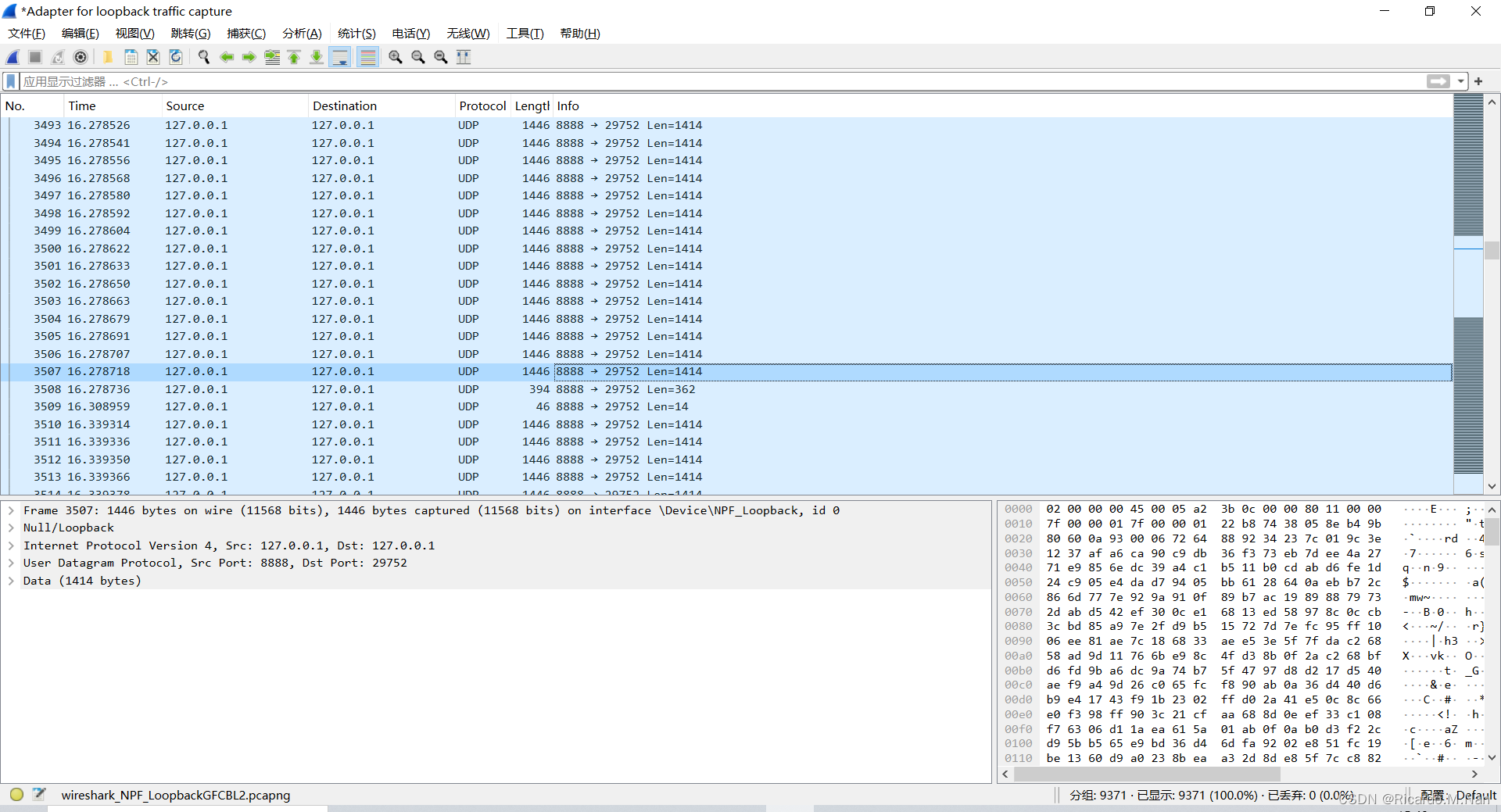Zoom in the packet text
Image resolution: width=1501 pixels, height=812 pixels.
tap(396, 57)
